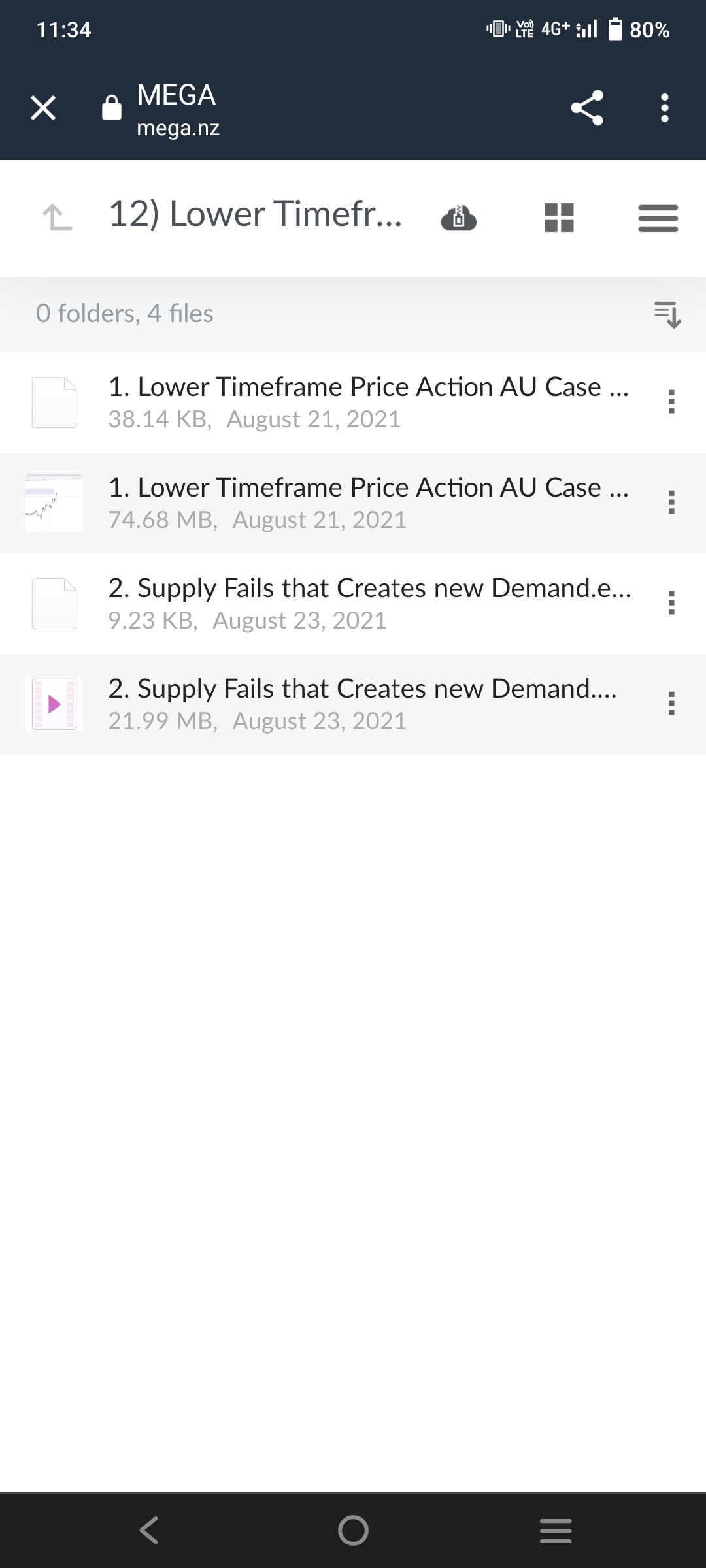
Task: Tap the share icon in browser bar
Action: [587, 108]
